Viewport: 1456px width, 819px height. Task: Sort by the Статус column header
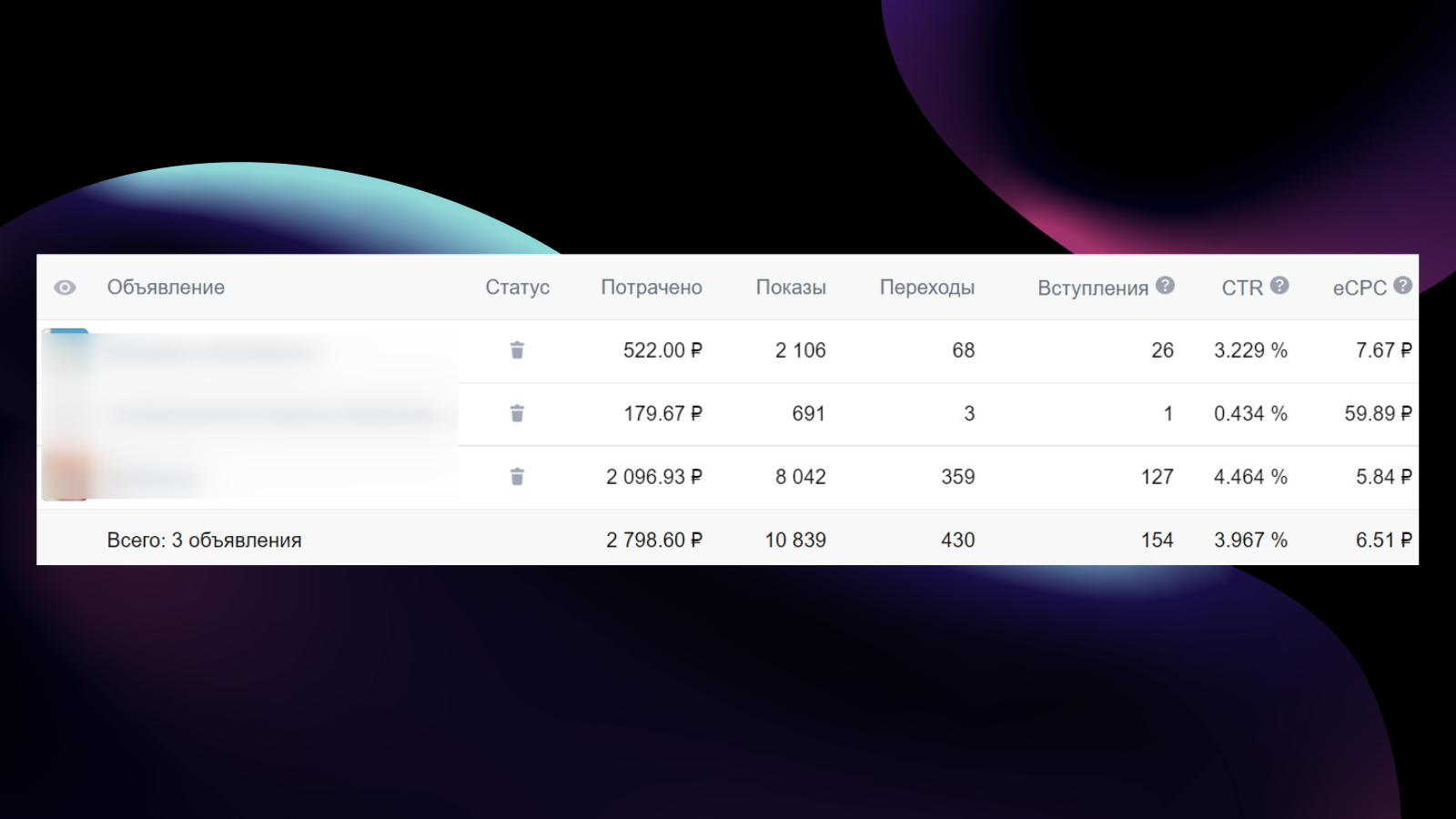coord(517,288)
